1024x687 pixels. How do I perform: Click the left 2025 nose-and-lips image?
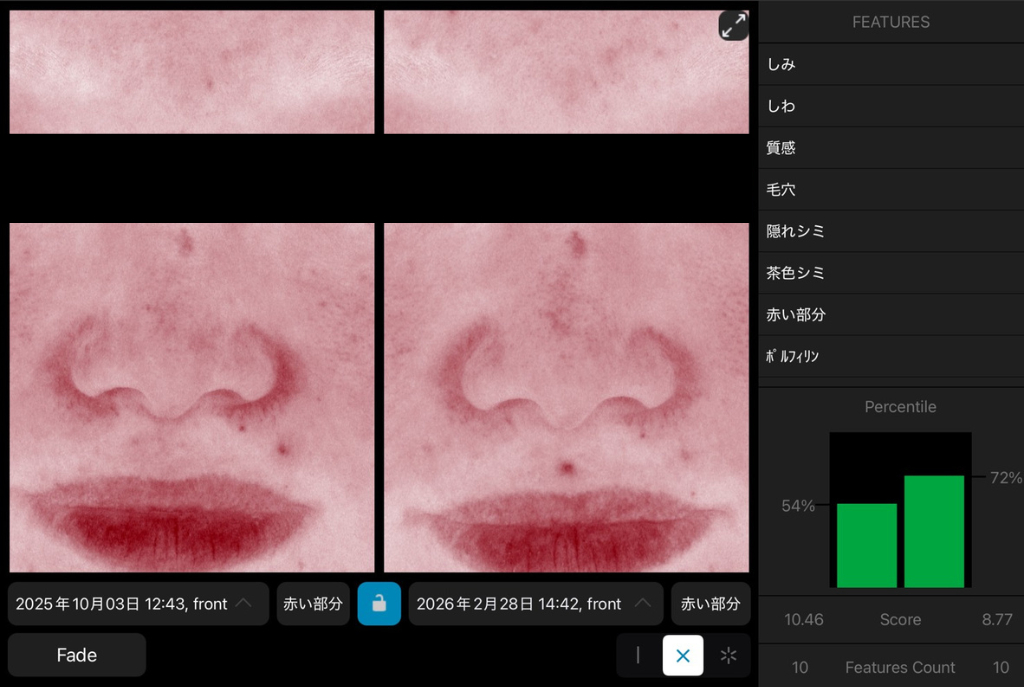tap(192, 397)
